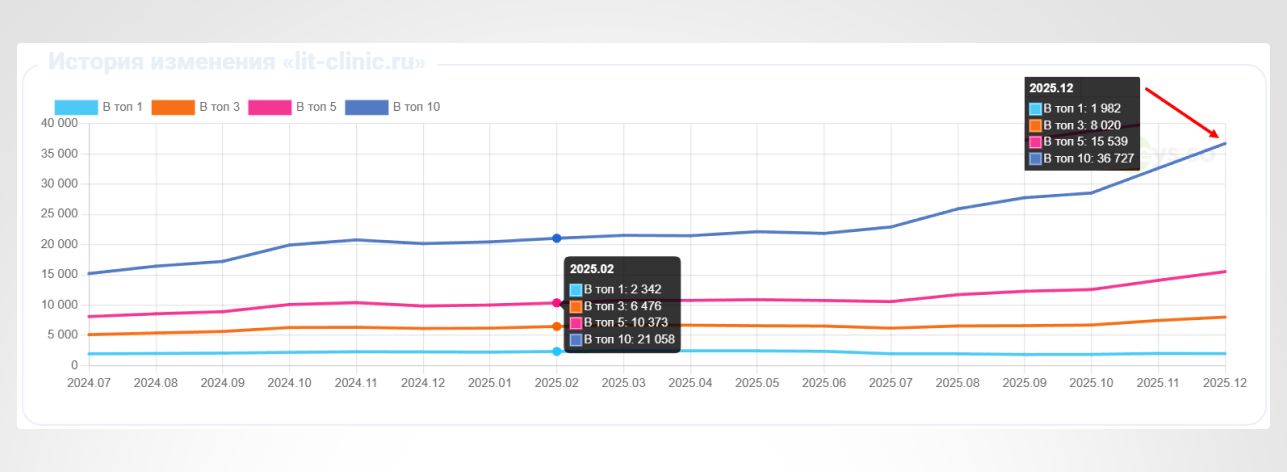Viewport: 1287px width, 472px height.
Task: Select the light blue data point at 2025.02
Action: click(557, 351)
